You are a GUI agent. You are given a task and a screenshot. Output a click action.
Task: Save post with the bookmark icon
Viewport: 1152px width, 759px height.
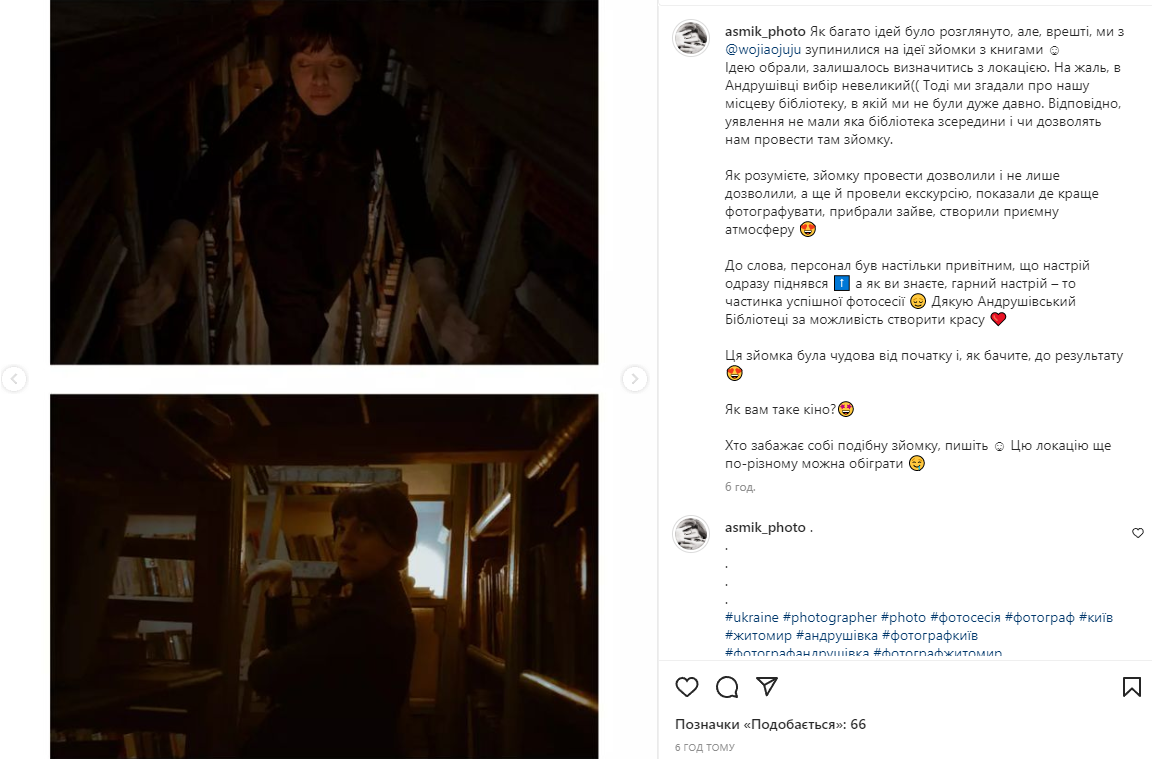1132,687
